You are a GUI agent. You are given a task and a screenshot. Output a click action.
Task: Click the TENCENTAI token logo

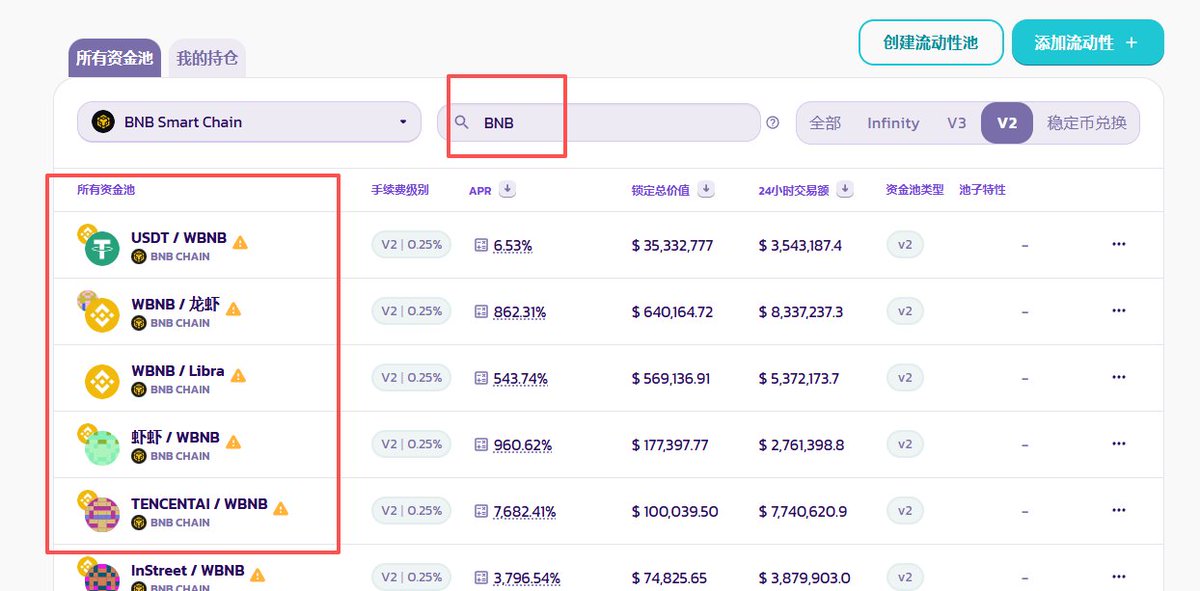(x=102, y=514)
